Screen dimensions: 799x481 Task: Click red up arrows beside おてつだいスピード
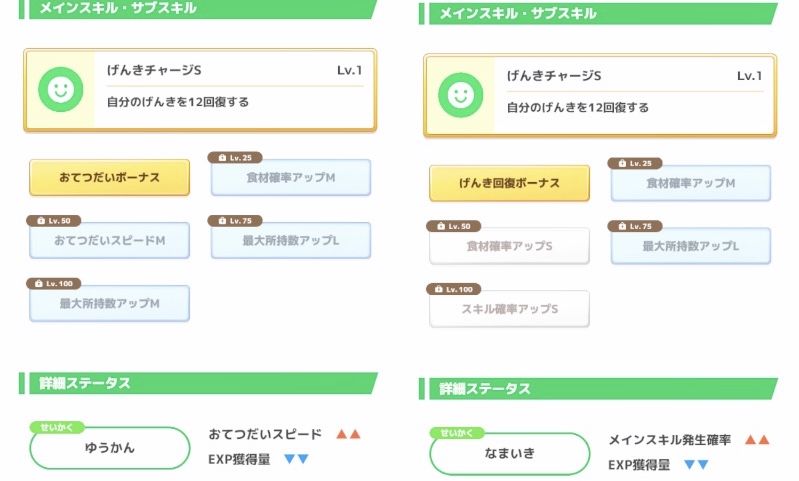(x=348, y=434)
